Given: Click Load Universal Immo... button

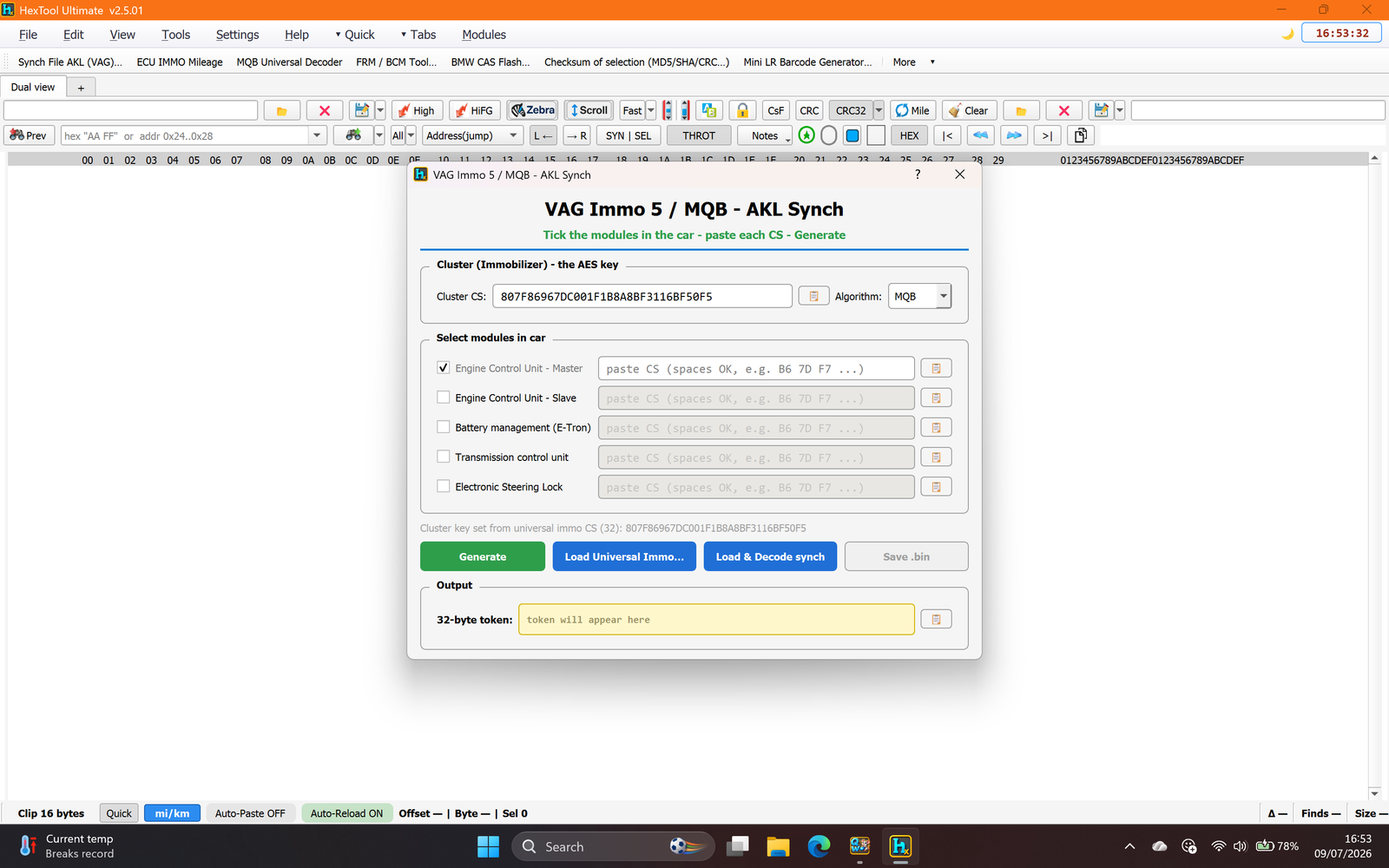Looking at the screenshot, I should tap(624, 556).
